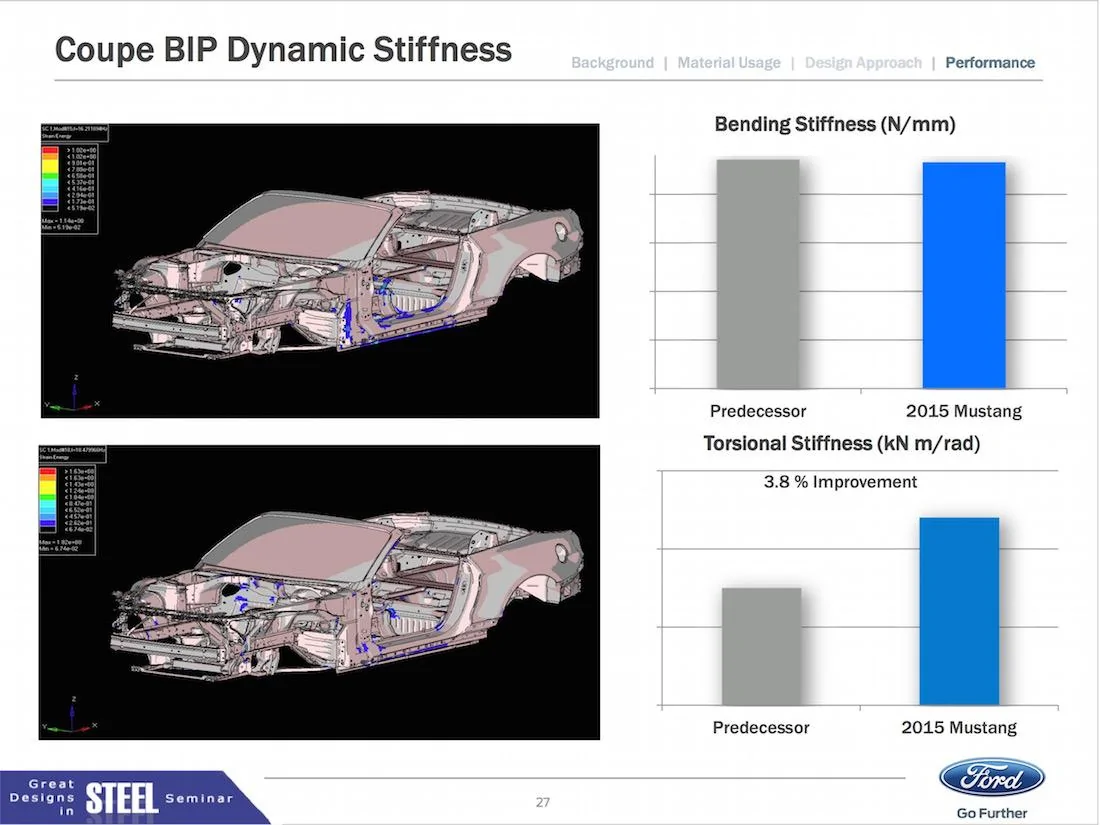Viewport: 1100px width, 825px height.
Task: Select the Performance section tab
Action: tap(990, 63)
